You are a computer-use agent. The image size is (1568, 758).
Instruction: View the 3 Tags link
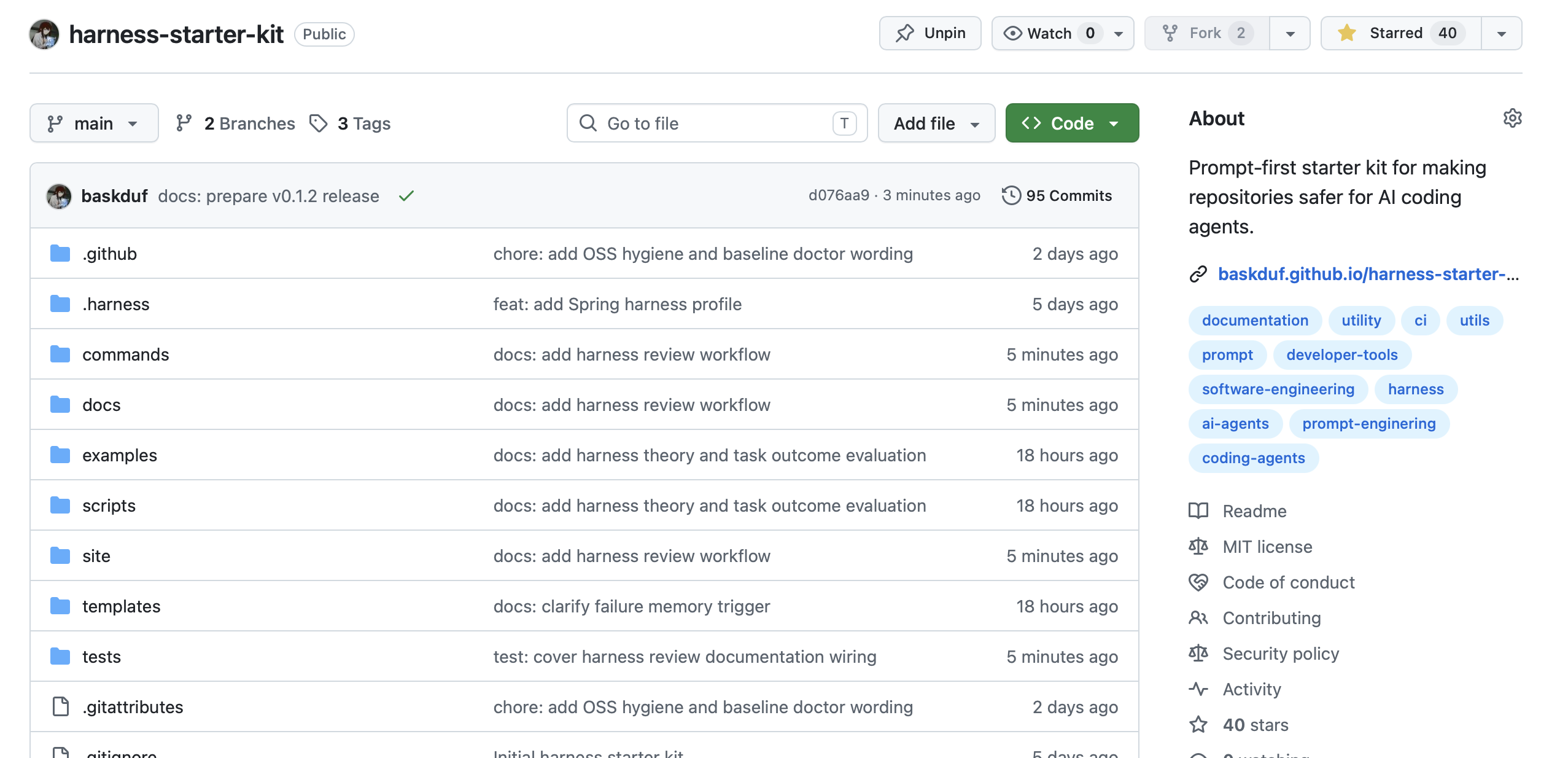coord(350,123)
